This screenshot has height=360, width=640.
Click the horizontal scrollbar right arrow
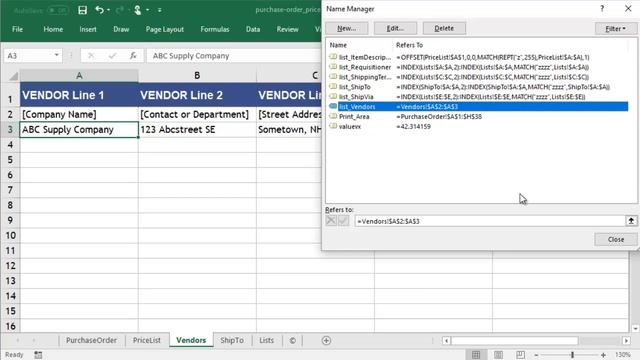coord(626,340)
